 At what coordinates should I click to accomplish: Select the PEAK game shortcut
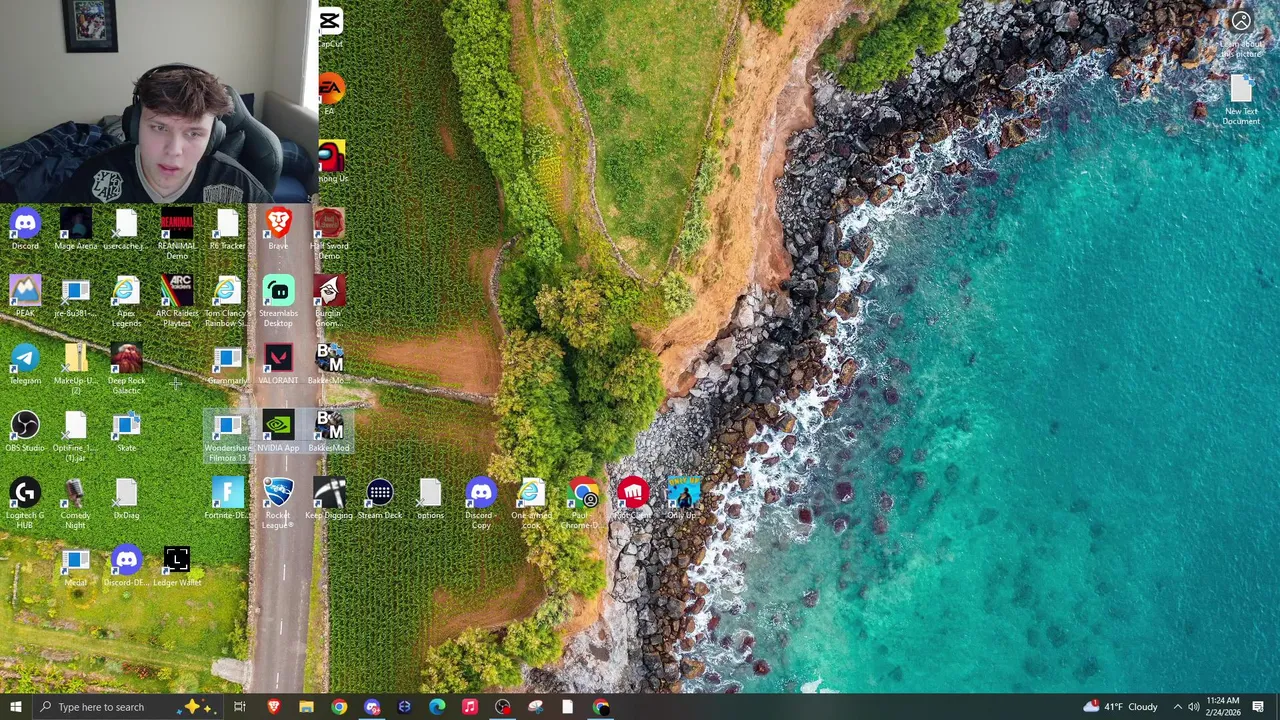pos(25,297)
